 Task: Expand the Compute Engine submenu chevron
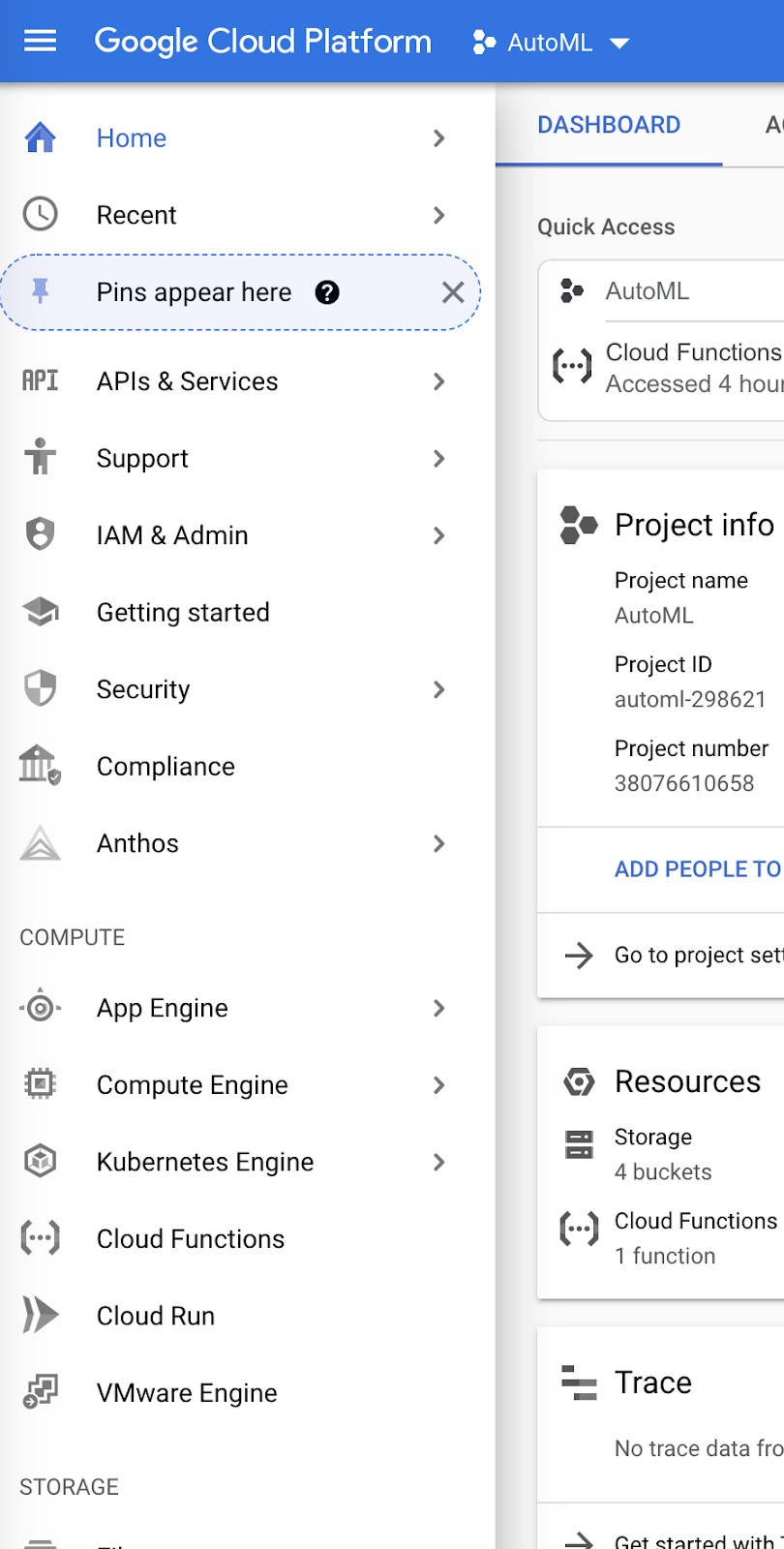438,1085
